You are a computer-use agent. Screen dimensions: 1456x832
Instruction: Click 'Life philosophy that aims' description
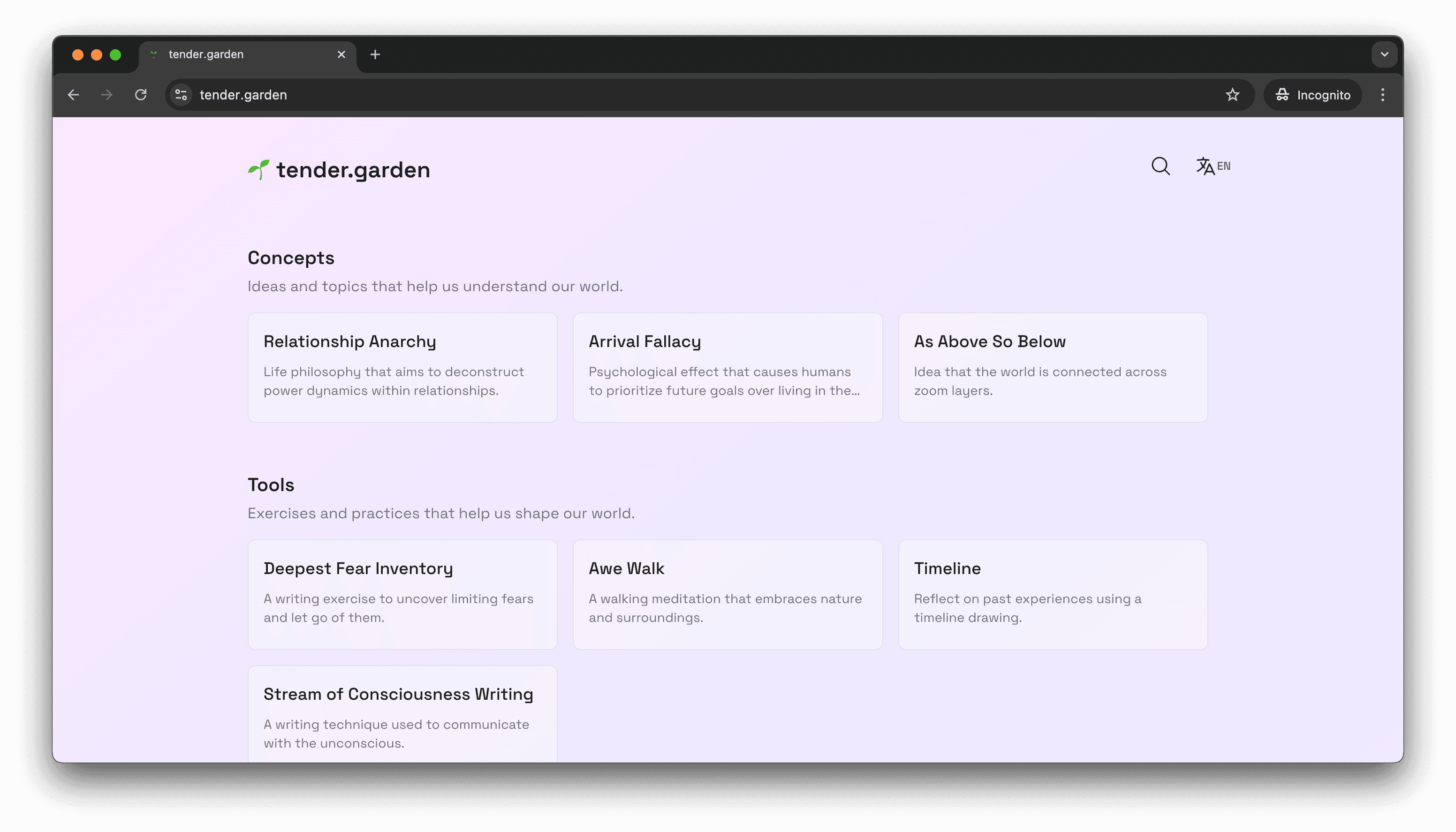point(393,381)
